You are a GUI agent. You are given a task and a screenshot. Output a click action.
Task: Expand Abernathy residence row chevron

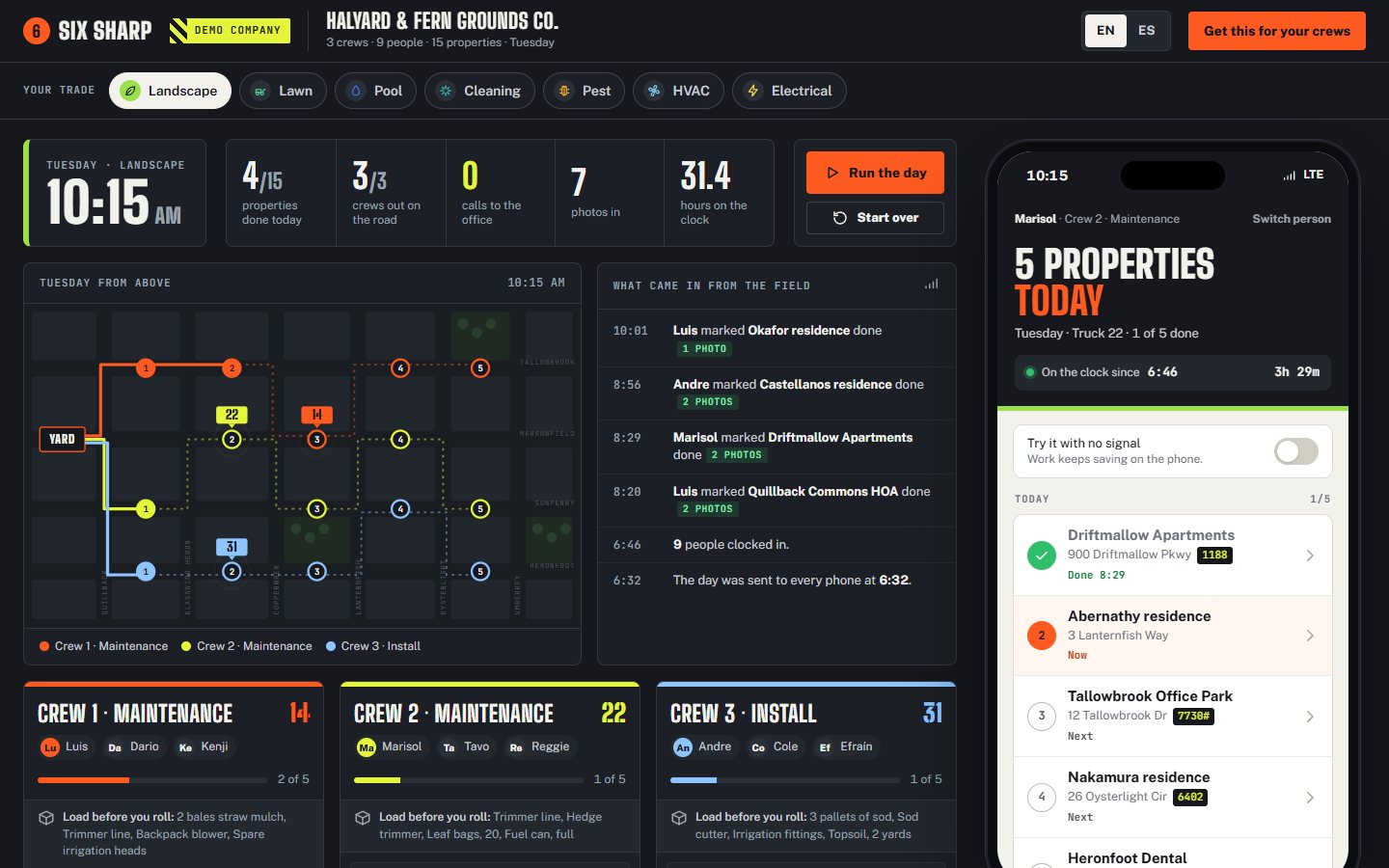(x=1310, y=636)
